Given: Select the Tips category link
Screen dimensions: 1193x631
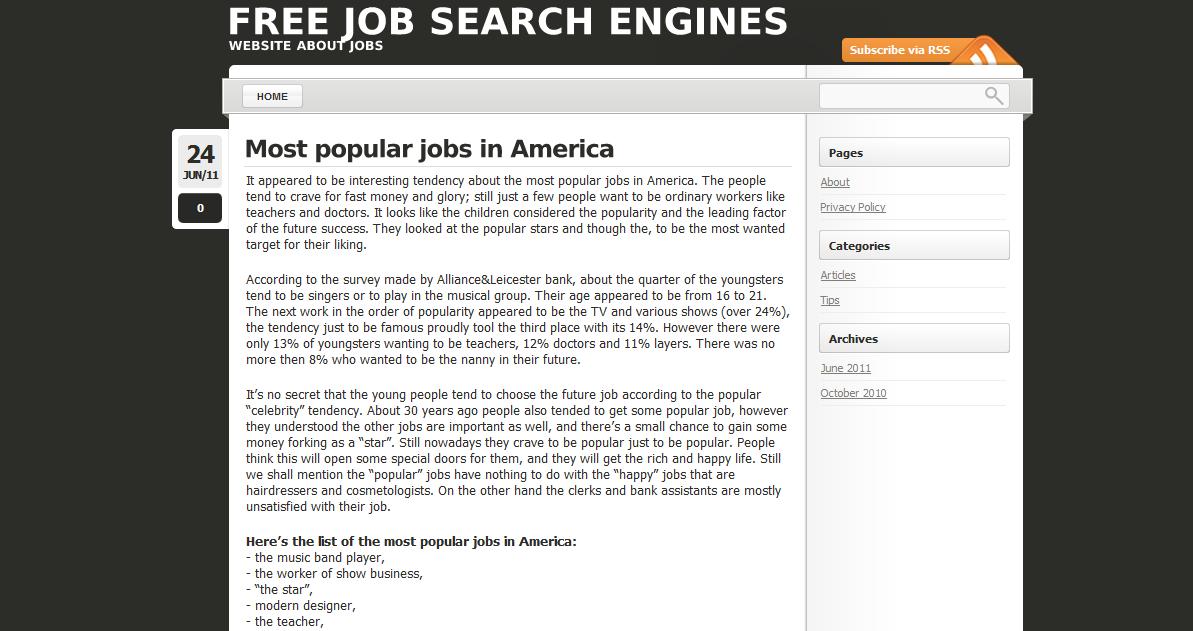Looking at the screenshot, I should tap(830, 300).
